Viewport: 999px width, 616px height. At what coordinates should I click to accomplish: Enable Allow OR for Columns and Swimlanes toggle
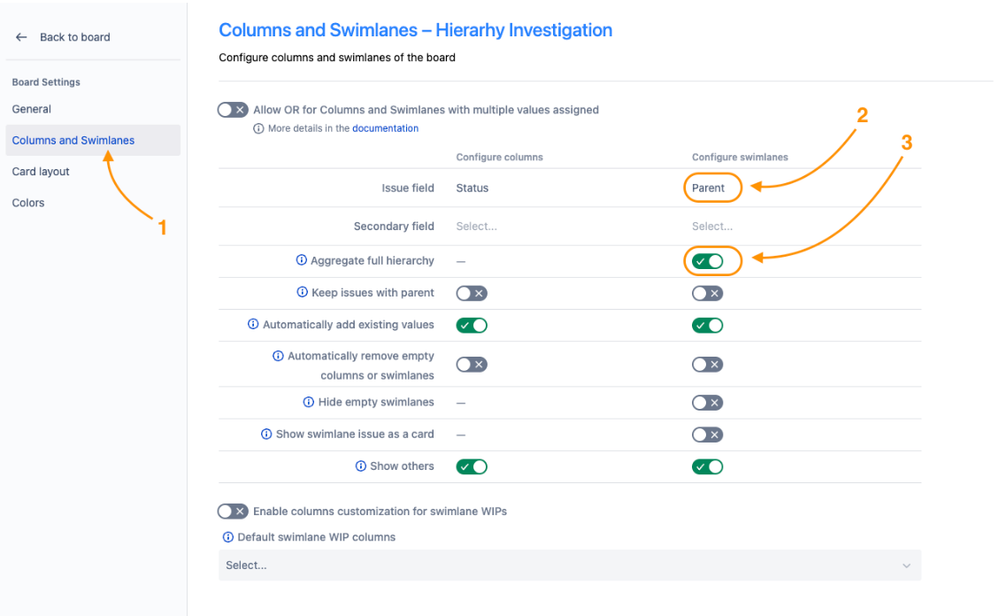(x=233, y=110)
